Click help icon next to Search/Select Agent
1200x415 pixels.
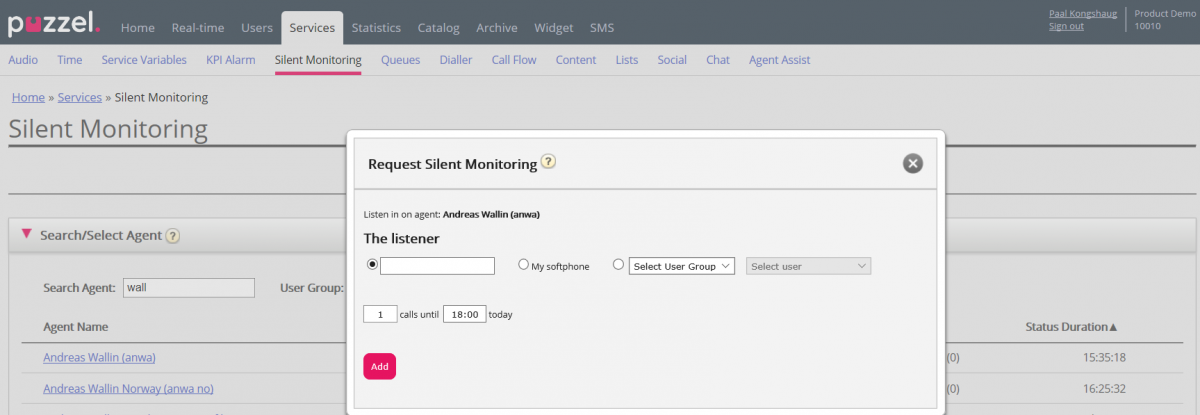(x=173, y=236)
